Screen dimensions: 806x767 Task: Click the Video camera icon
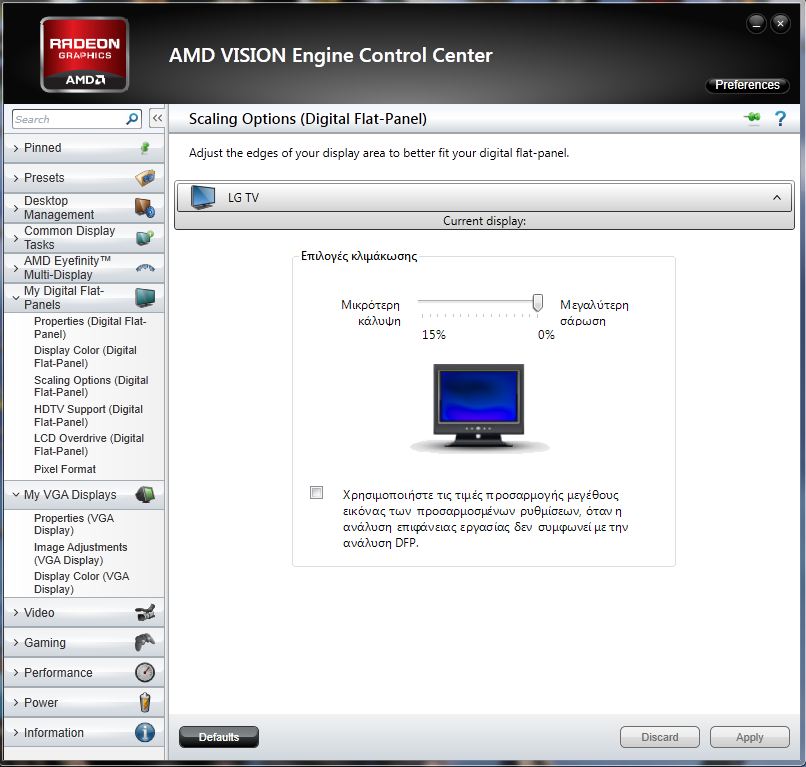pos(145,612)
